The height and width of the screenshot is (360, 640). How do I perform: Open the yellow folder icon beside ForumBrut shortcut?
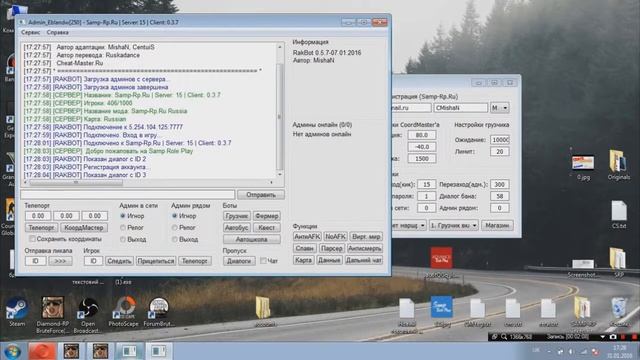[x=263, y=307]
